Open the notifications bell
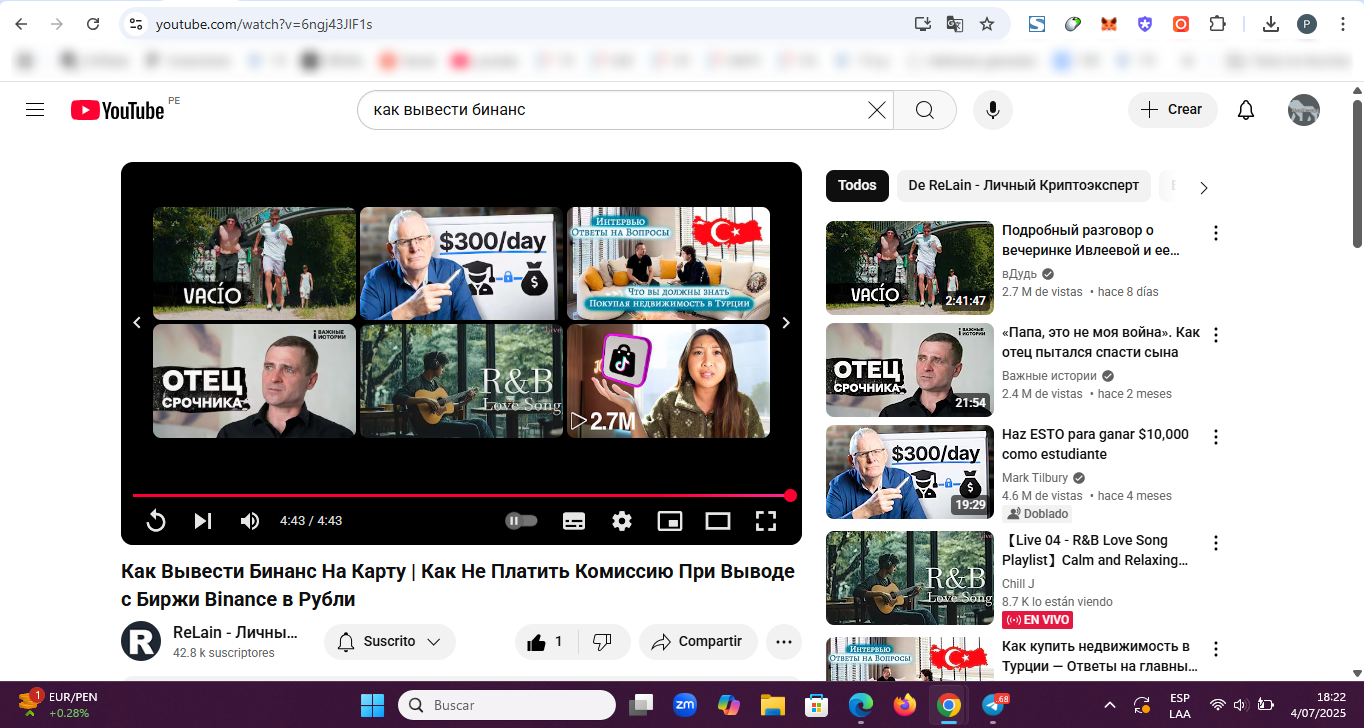This screenshot has height=728, width=1364. [x=1246, y=110]
